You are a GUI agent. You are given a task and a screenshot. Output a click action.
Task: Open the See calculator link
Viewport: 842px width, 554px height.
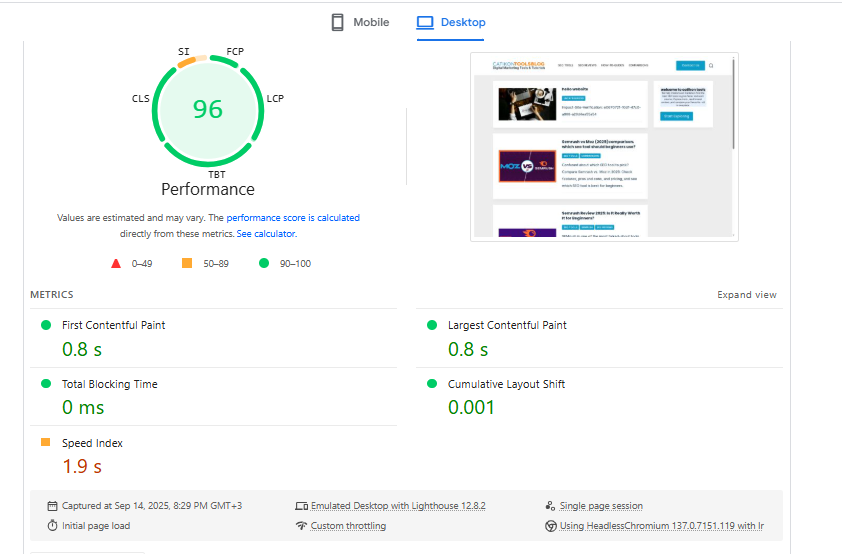pyautogui.click(x=266, y=234)
